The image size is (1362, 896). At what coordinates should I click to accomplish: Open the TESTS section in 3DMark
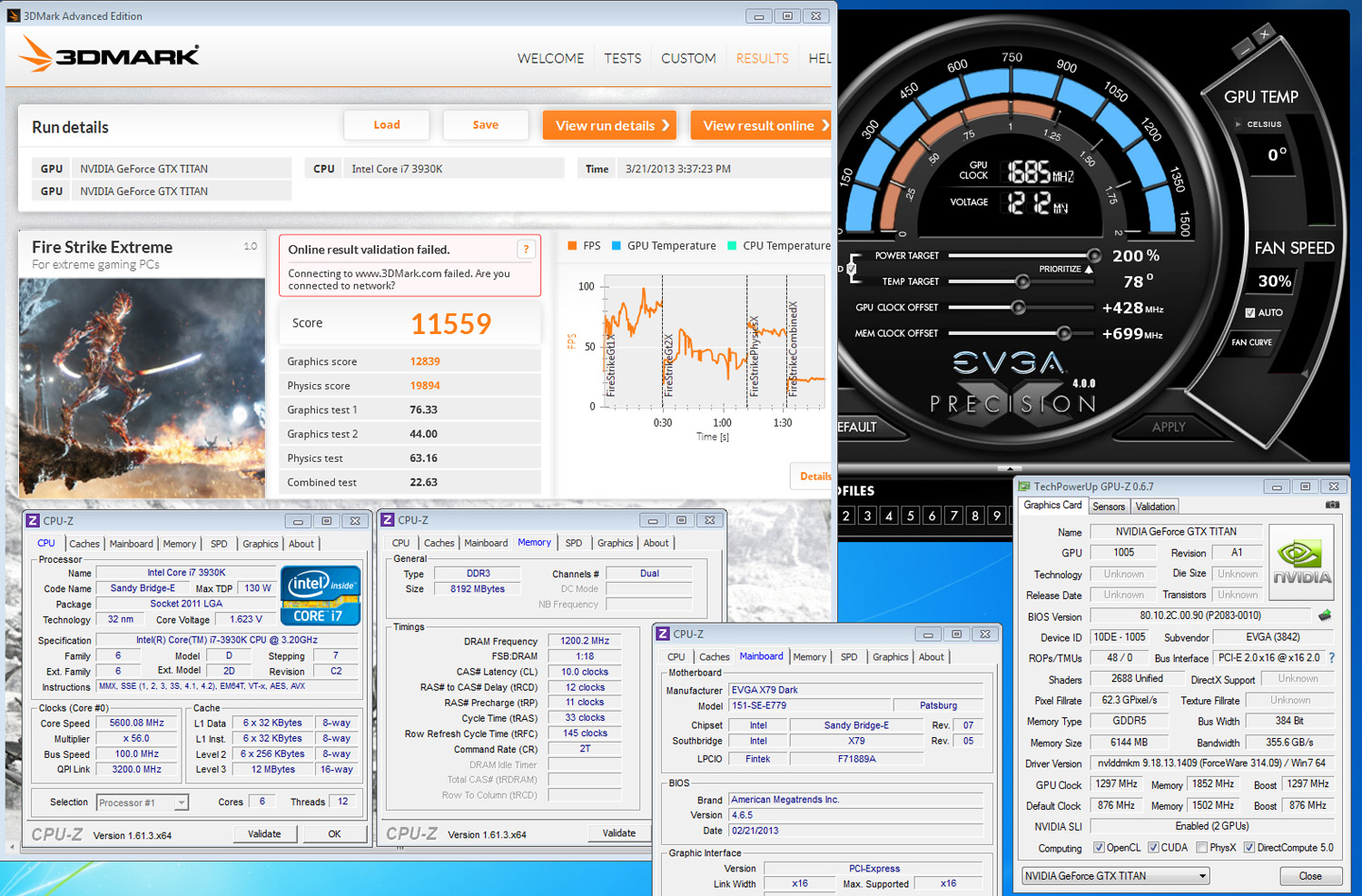pos(623,58)
